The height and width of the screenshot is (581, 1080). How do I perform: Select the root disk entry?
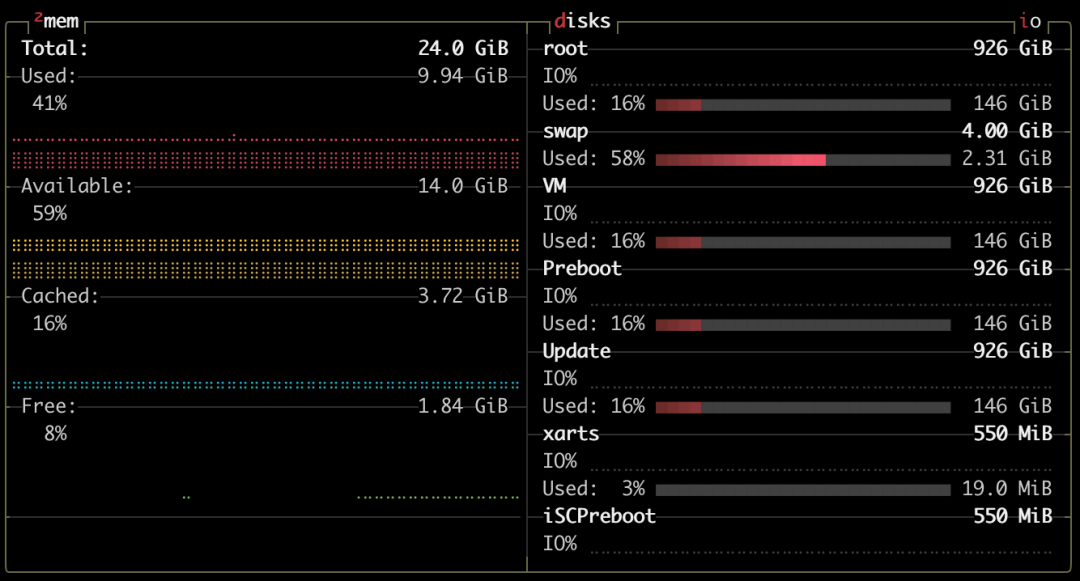(565, 48)
